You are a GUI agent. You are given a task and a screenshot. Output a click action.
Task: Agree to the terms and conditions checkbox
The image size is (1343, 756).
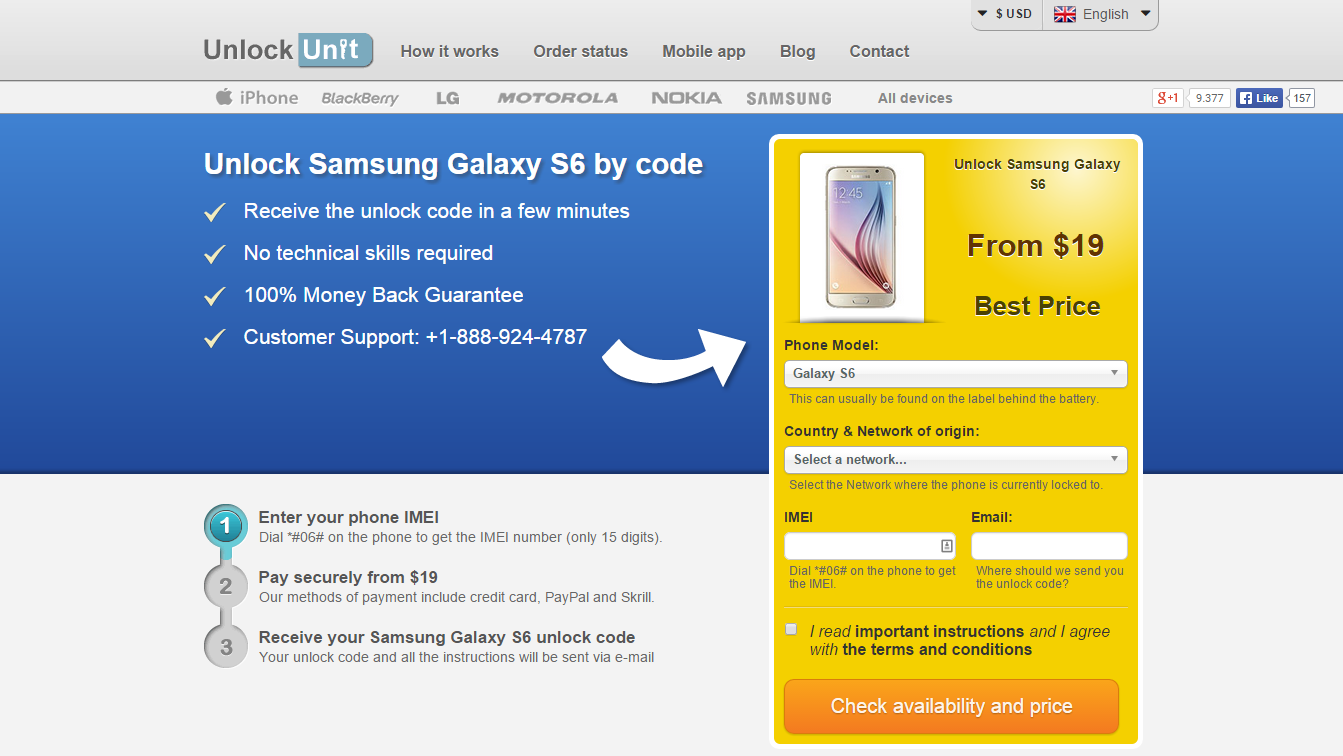pos(792,630)
